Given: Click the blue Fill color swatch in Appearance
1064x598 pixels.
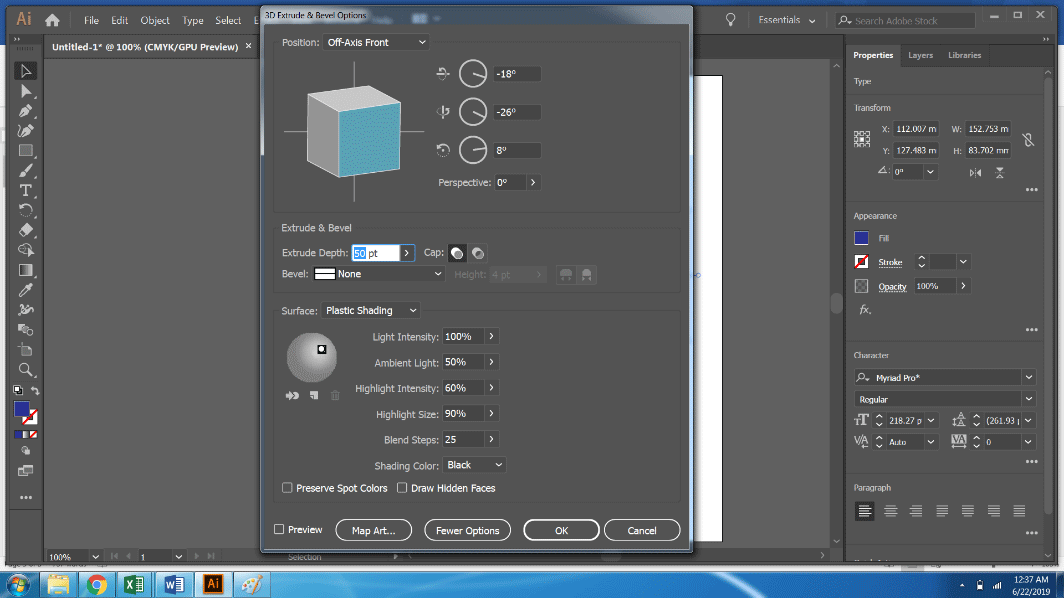Looking at the screenshot, I should (862, 237).
